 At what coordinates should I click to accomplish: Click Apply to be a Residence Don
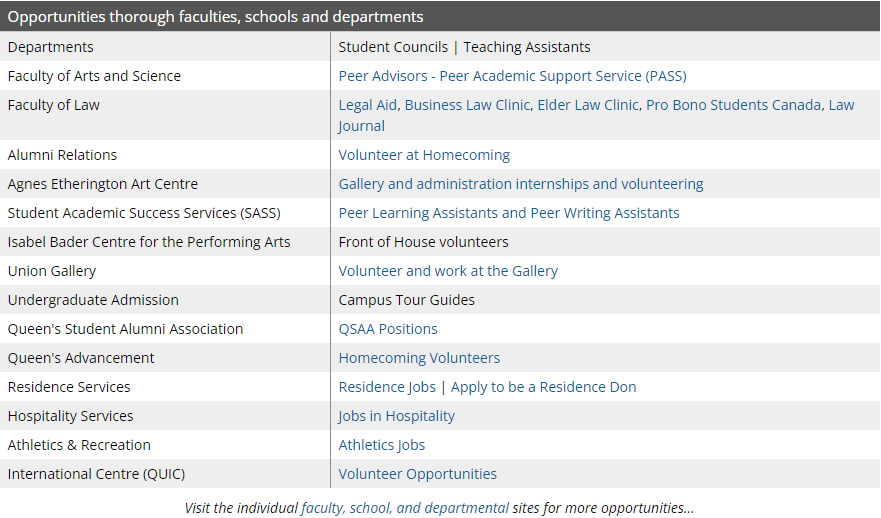[543, 387]
